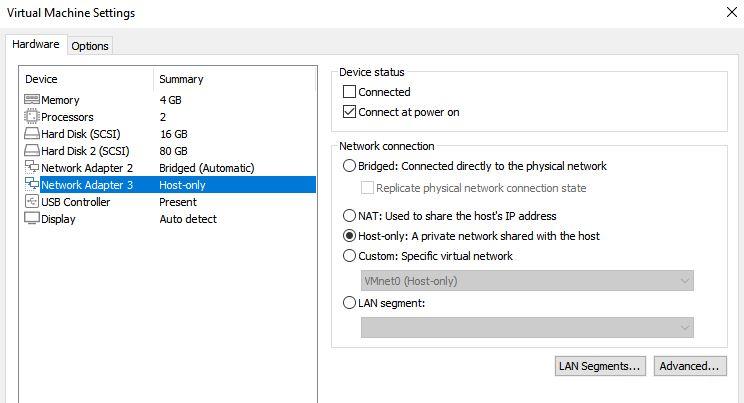This screenshot has height=403, width=744.
Task: Open the VMnet0 (Host-only) dropdown
Action: (x=527, y=281)
